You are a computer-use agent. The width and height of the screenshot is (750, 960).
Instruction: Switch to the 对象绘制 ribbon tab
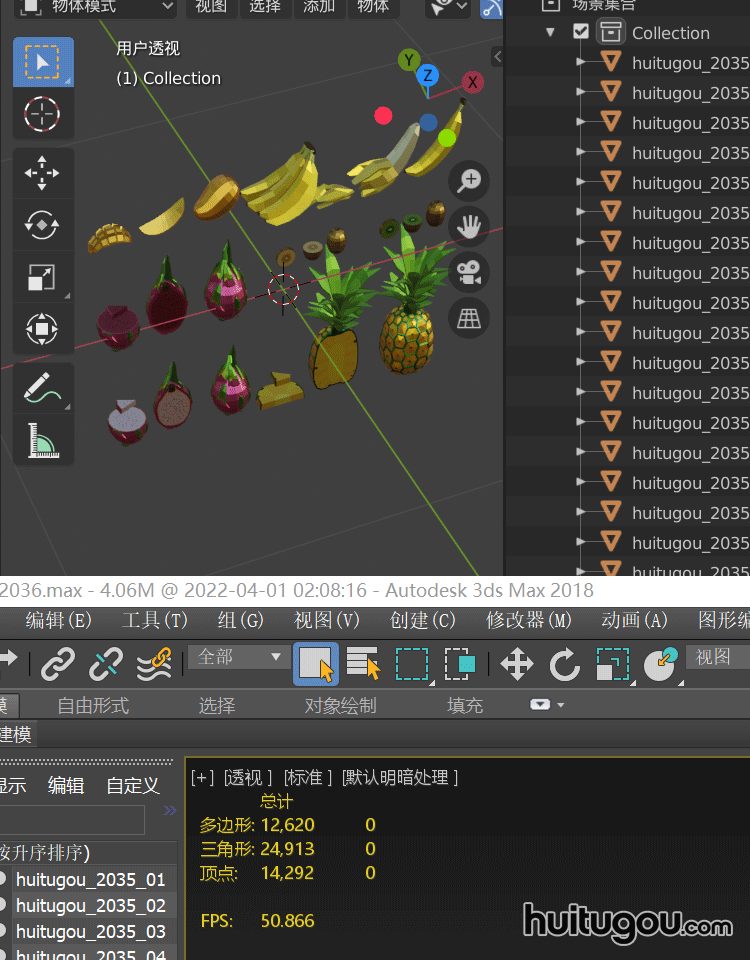coord(340,705)
